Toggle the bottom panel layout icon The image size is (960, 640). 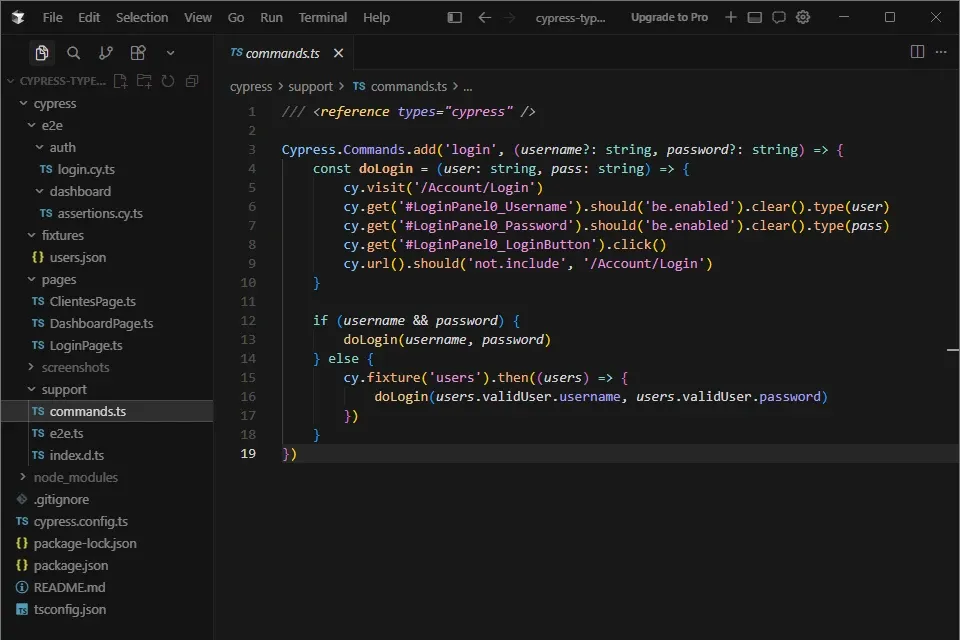point(754,17)
